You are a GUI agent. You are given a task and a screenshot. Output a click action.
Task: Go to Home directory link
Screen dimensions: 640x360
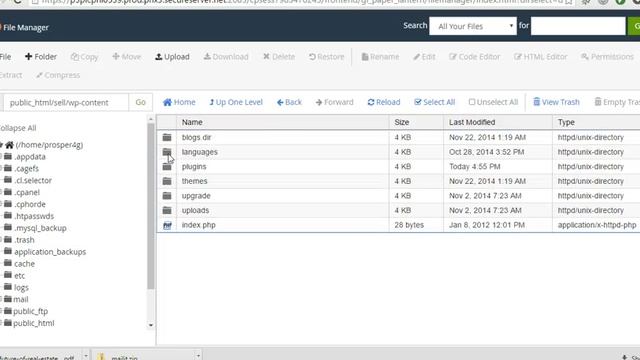pos(179,102)
